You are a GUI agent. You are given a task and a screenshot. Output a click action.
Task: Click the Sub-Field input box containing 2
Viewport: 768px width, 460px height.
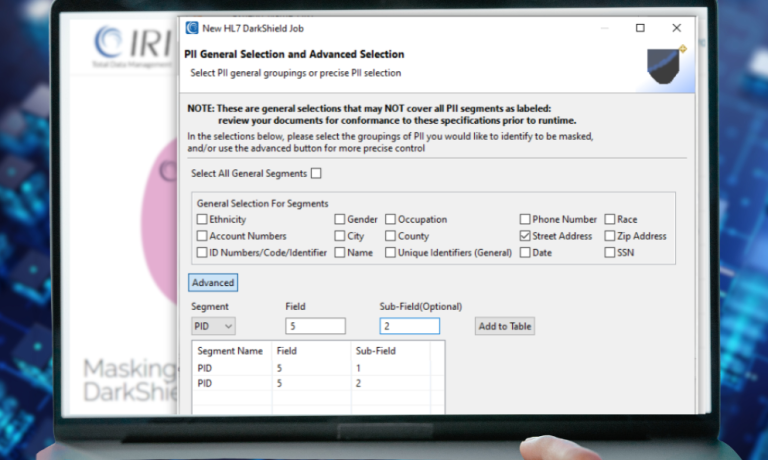pyautogui.click(x=409, y=326)
